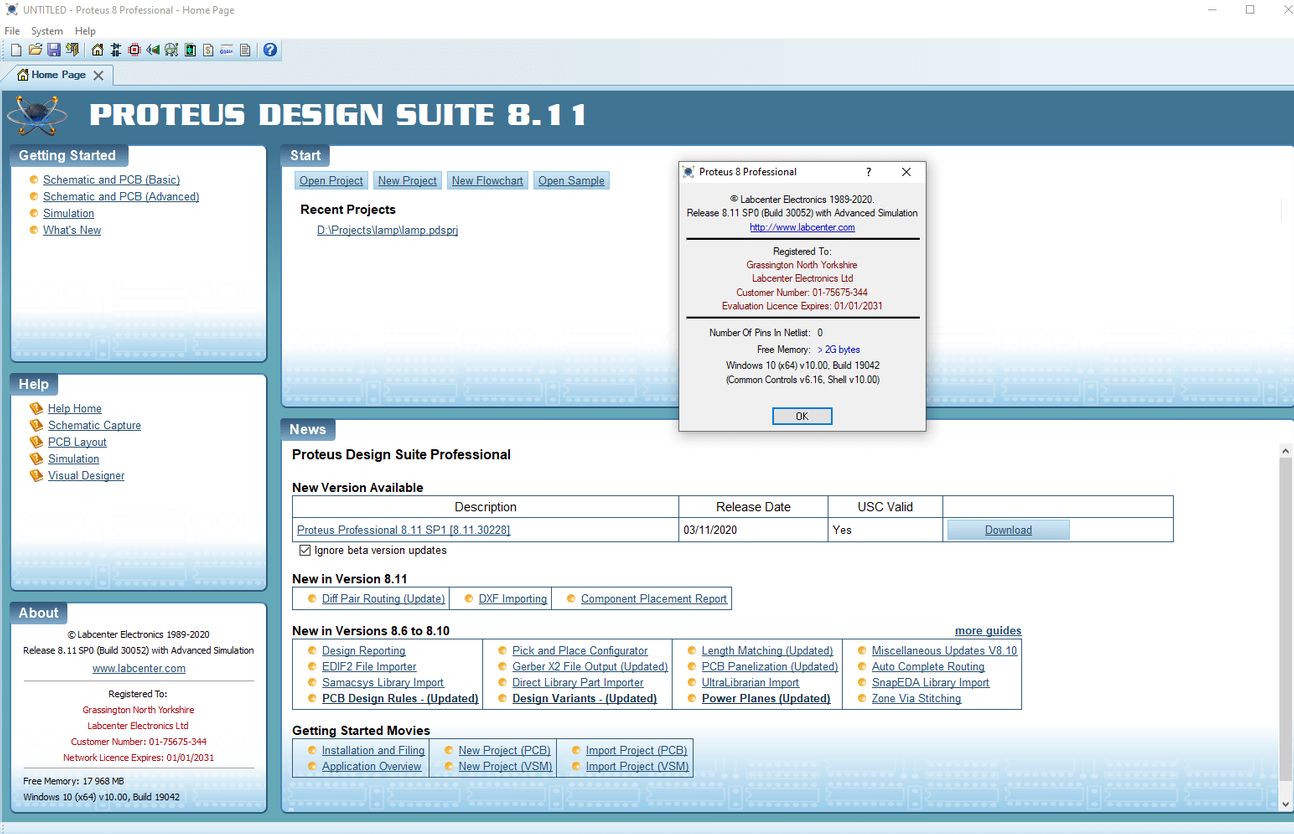Open Power Planes (Updated) guide
Screen dimensions: 1294x834
766,699
